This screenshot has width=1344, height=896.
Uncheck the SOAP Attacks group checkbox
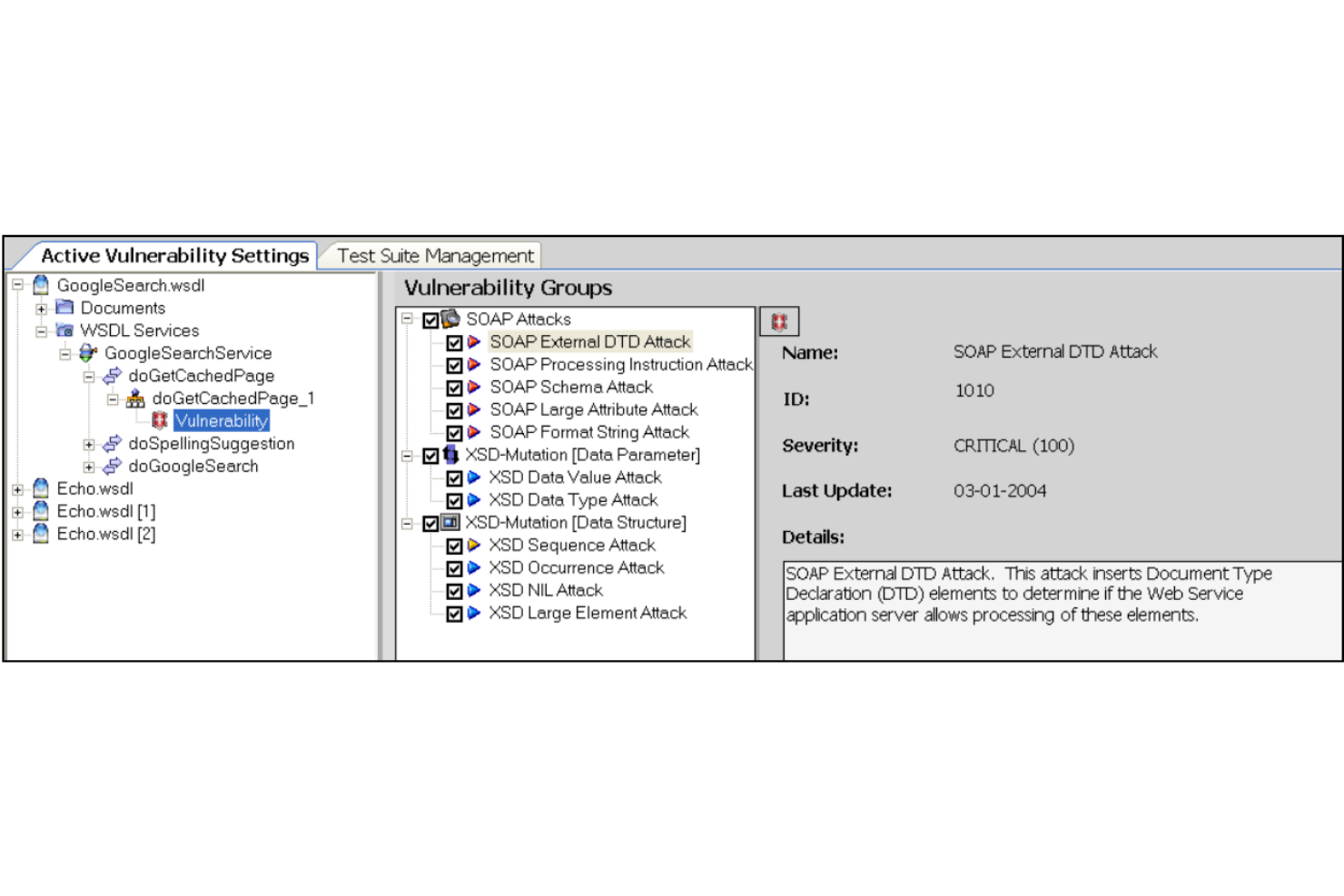click(431, 320)
